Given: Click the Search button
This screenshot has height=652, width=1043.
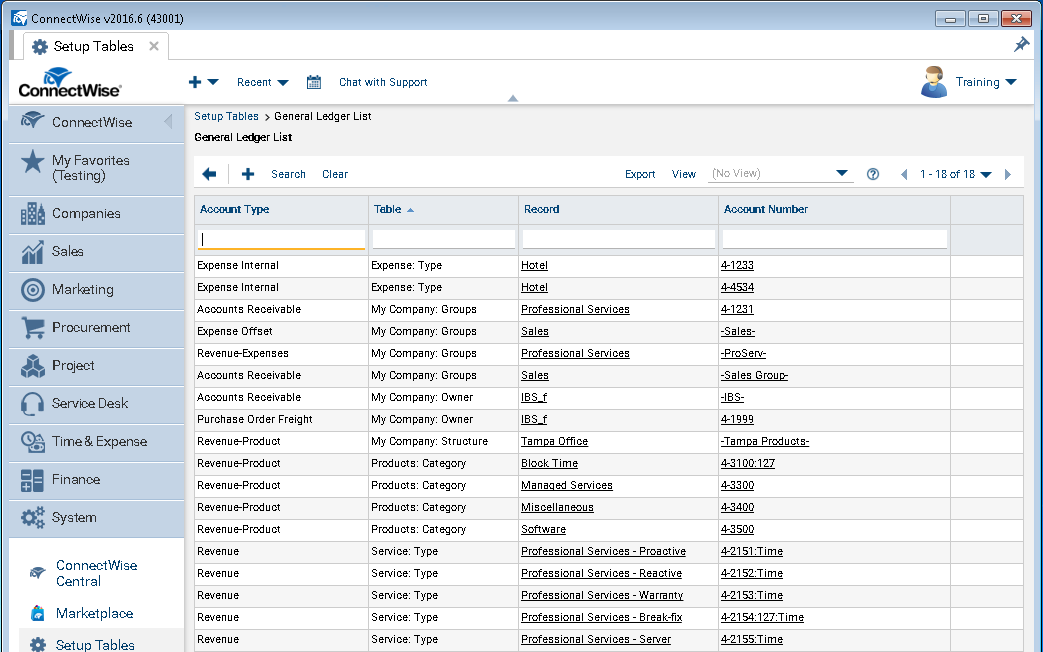Looking at the screenshot, I should point(288,174).
